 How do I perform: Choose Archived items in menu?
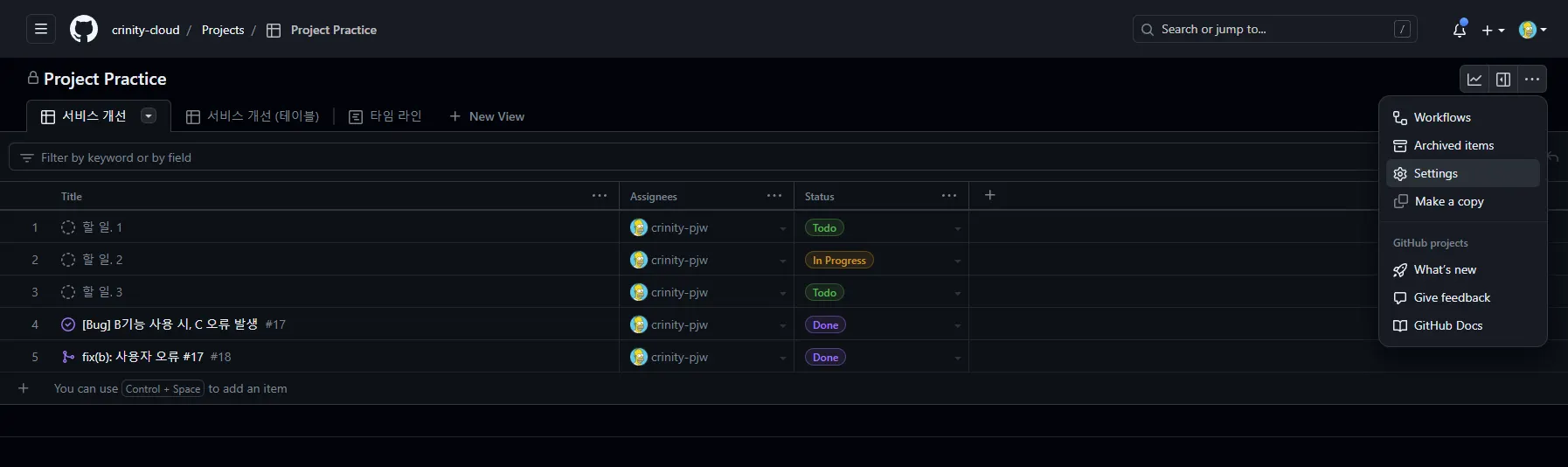1454,145
